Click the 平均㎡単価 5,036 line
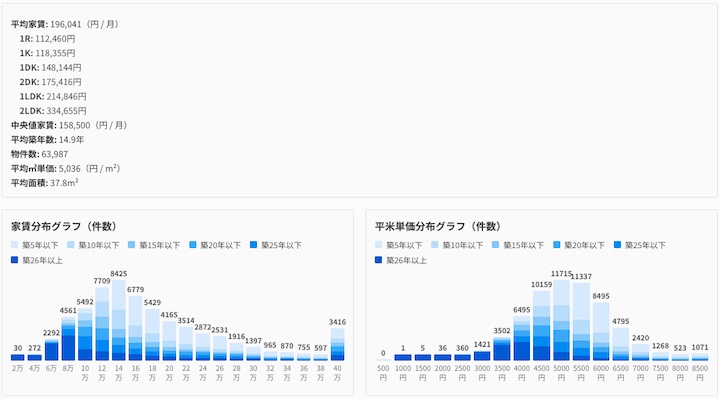Image resolution: width=720 pixels, height=399 pixels. [66, 169]
